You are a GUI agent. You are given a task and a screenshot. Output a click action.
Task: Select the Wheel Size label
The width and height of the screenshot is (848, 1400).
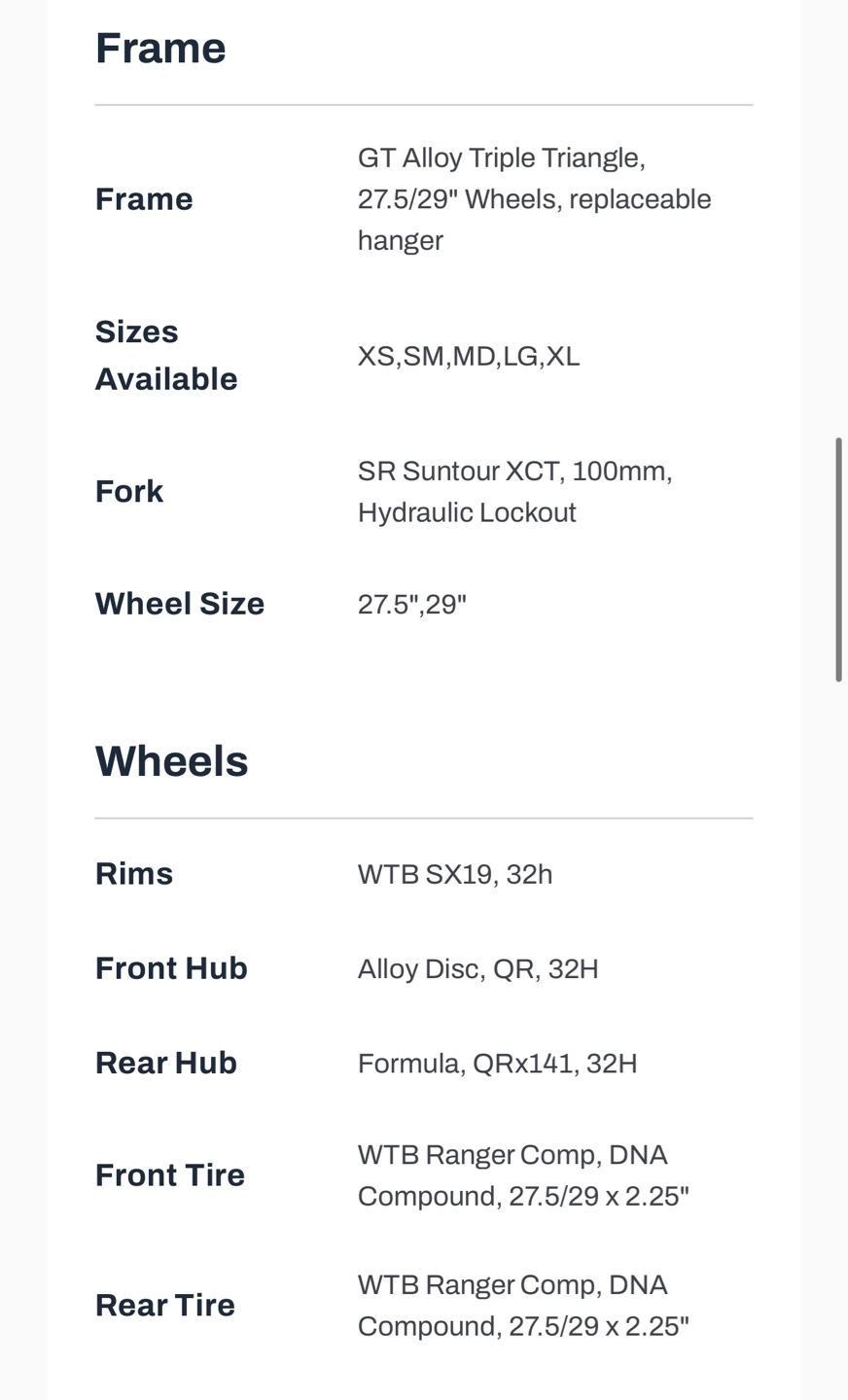pos(180,604)
